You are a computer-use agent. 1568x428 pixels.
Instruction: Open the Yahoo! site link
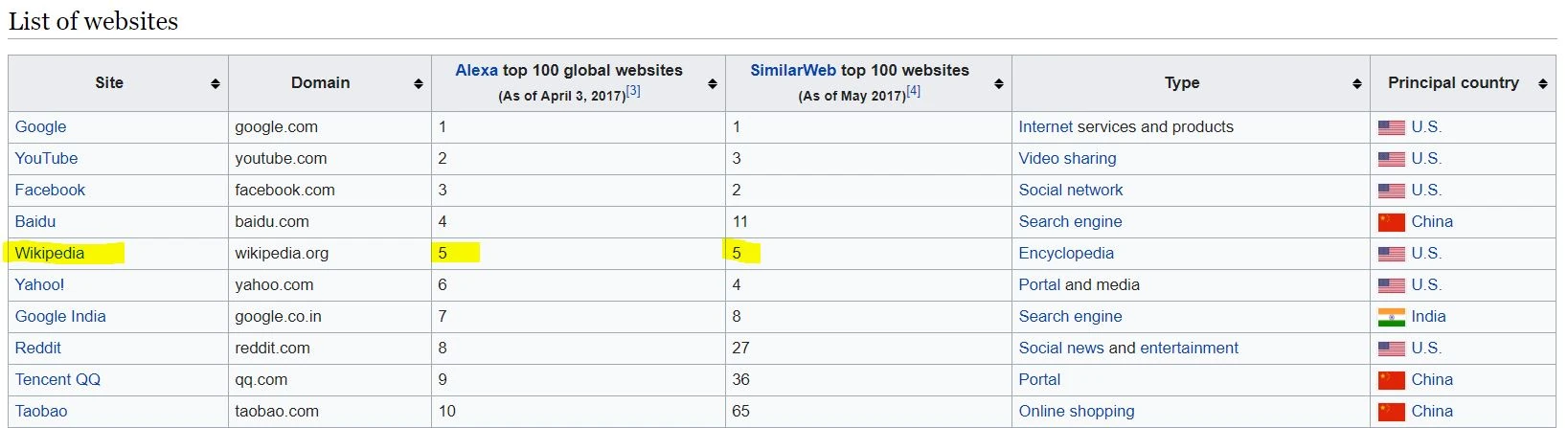pyautogui.click(x=39, y=284)
